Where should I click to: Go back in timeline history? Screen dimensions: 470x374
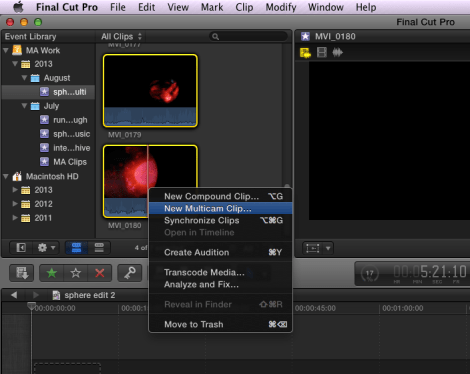point(14,295)
